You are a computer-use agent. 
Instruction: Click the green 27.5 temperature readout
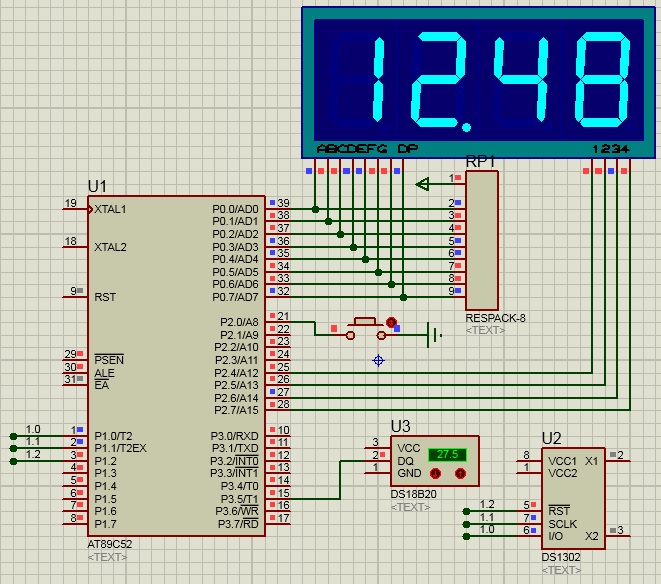tap(447, 455)
